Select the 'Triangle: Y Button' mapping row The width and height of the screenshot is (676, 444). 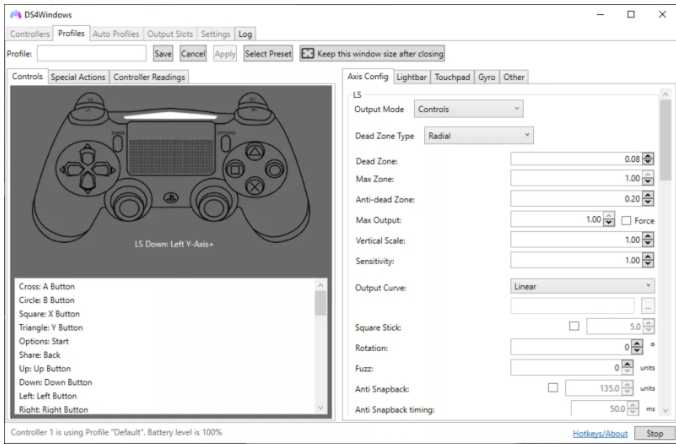(x=165, y=327)
